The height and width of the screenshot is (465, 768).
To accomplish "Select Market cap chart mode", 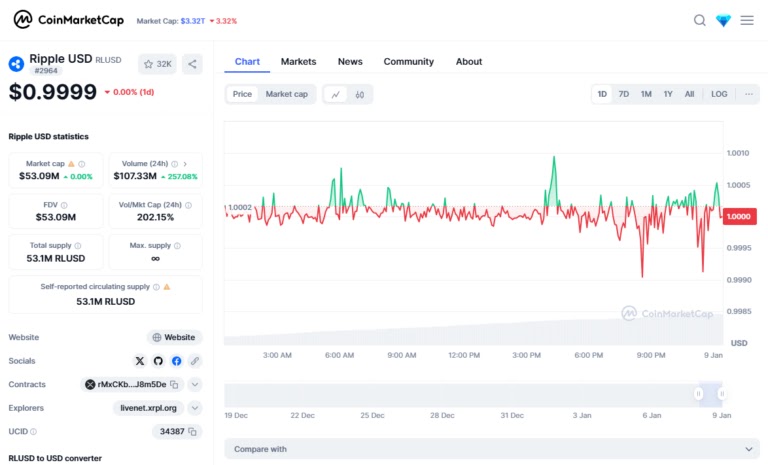I will pos(287,94).
